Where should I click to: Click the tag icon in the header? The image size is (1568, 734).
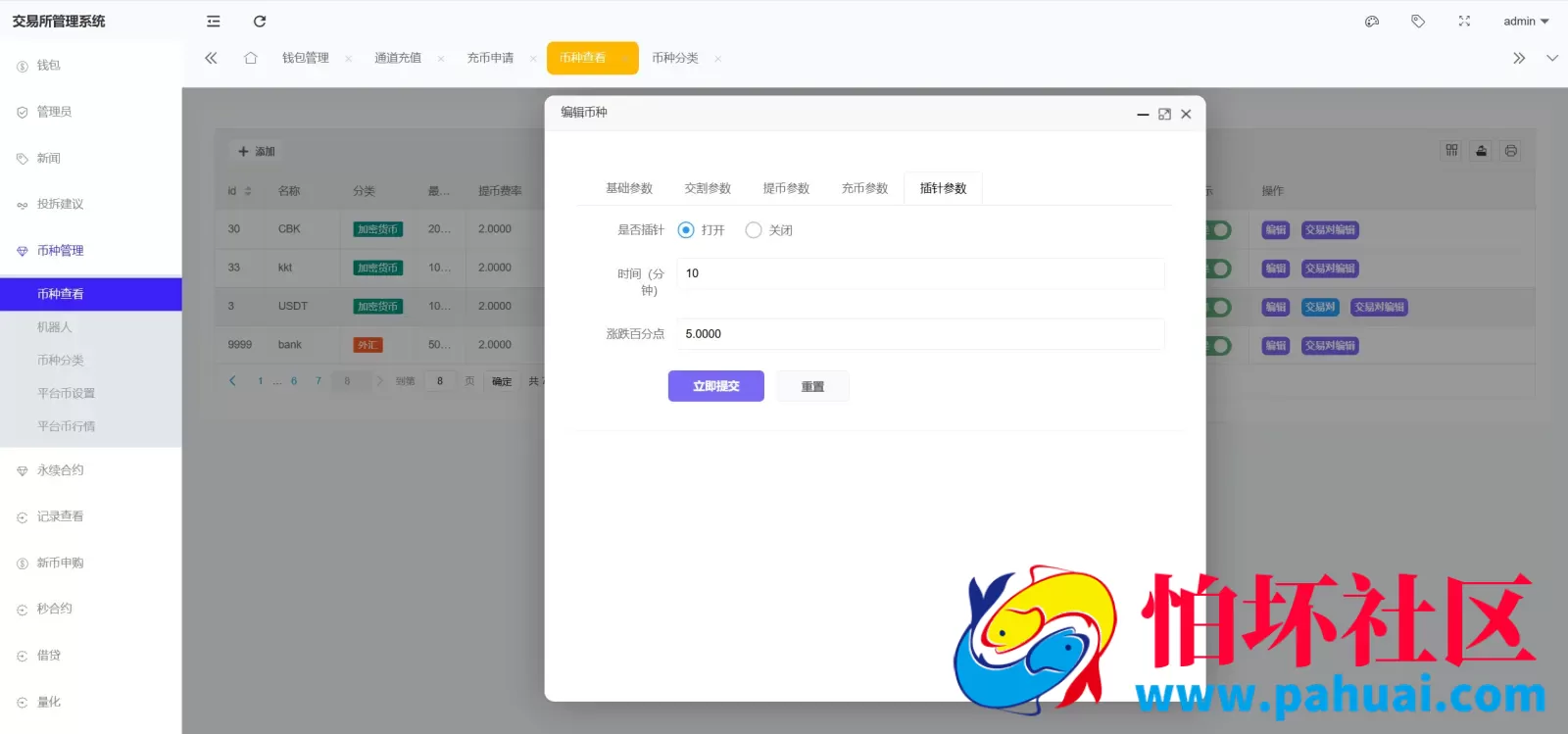tap(1418, 22)
